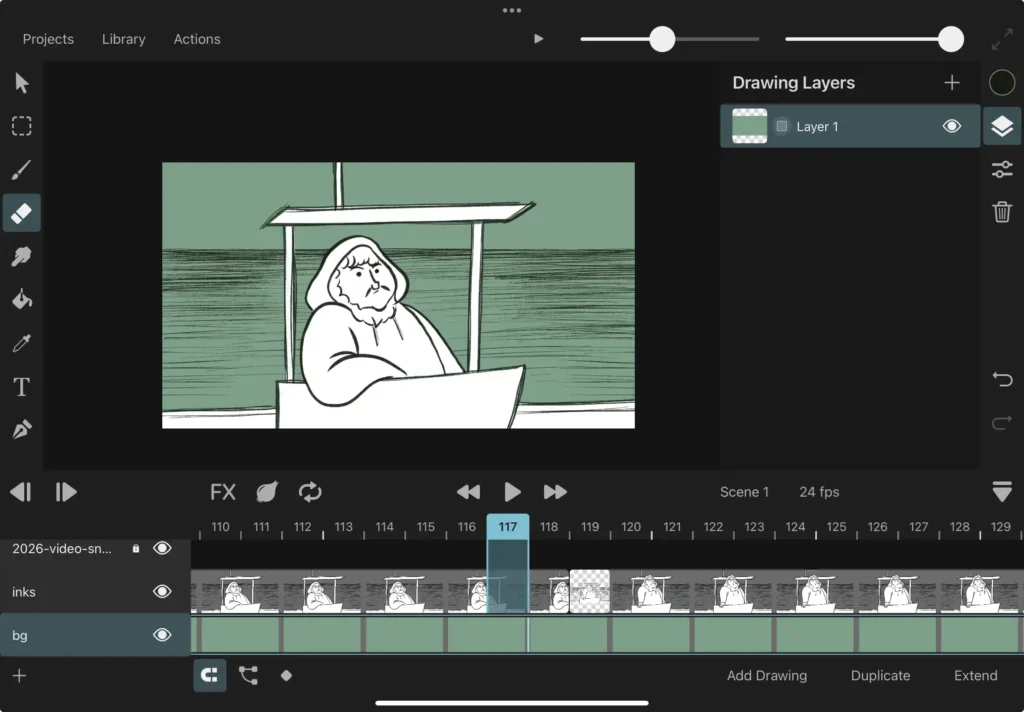This screenshot has height=712, width=1024.
Task: Open the Library menu
Action: [123, 39]
